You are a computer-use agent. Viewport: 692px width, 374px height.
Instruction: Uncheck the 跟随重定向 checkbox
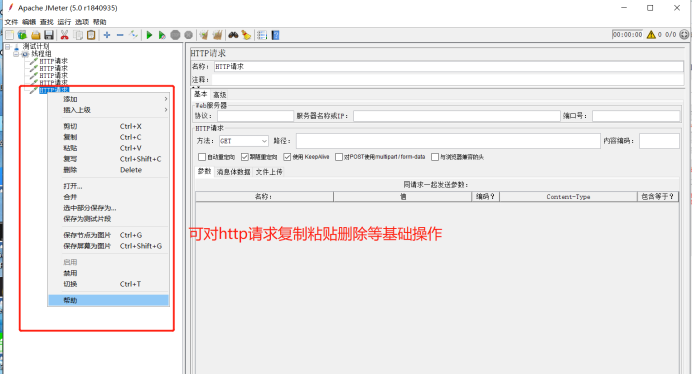(245, 157)
